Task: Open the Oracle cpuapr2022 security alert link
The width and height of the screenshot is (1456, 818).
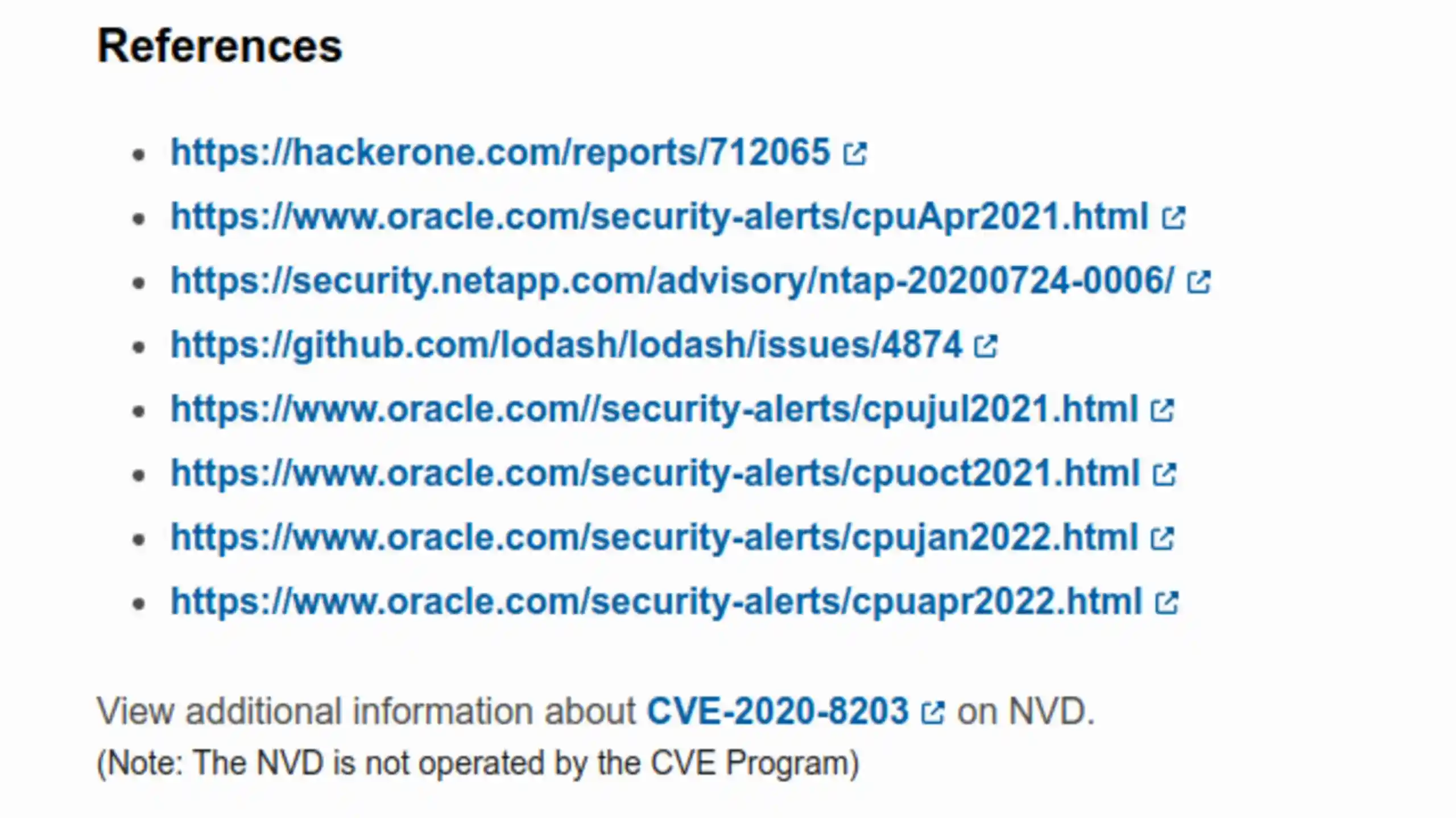Action: pyautogui.click(x=656, y=602)
